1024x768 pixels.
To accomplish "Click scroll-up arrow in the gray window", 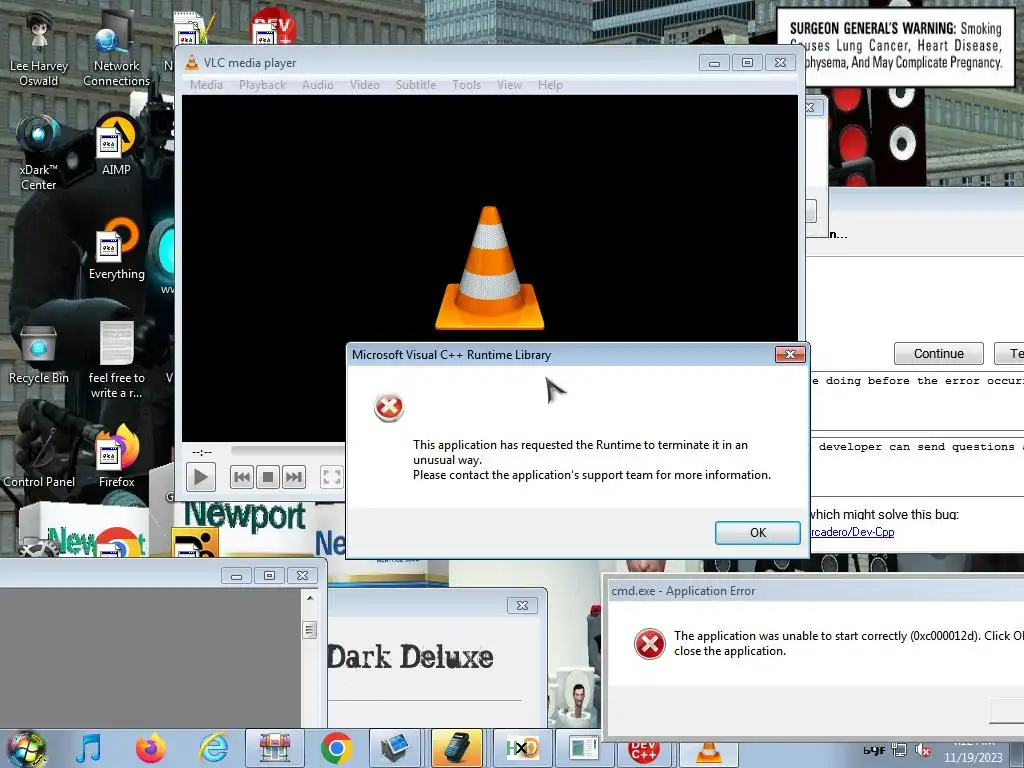I will pos(310,598).
